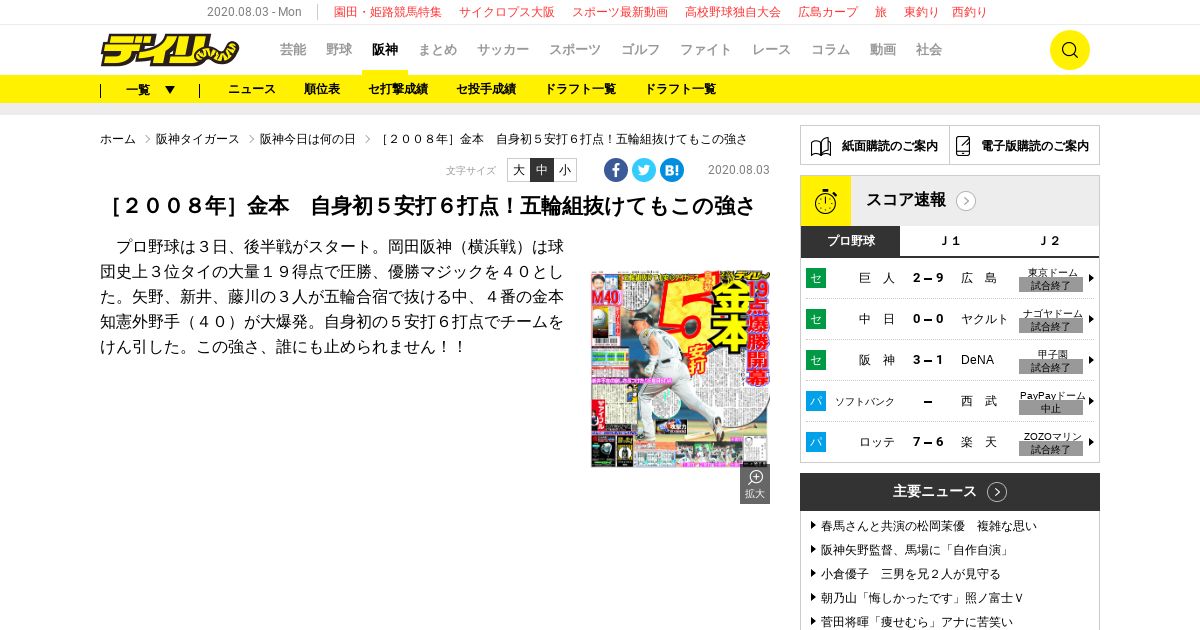1200x630 pixels.
Task: Click 西釣り top link
Action: (x=969, y=12)
